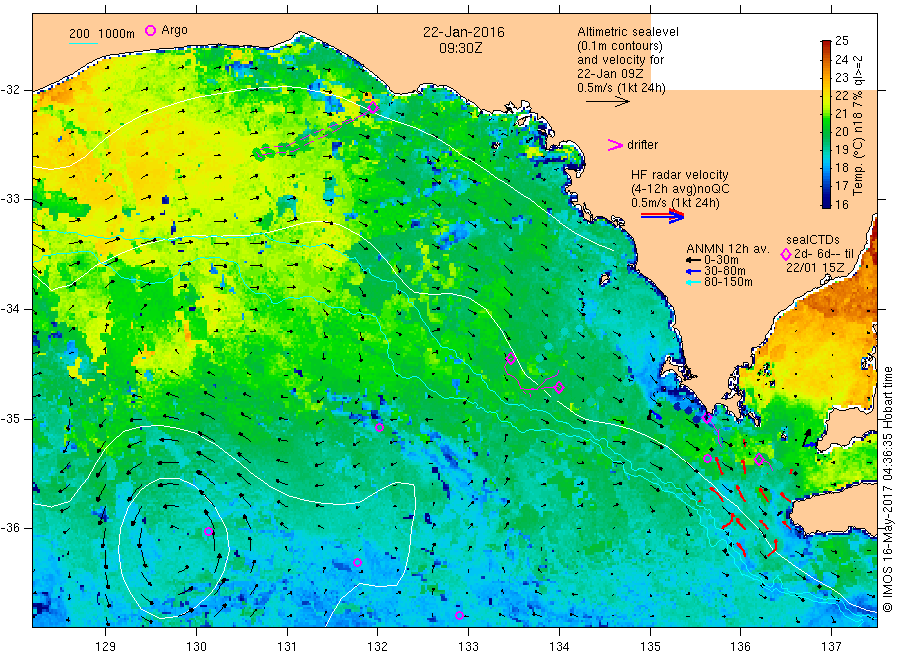The width and height of the screenshot is (900, 660).
Task: Click the magenta drifter arrowhead legend symbol
Action: [x=615, y=145]
